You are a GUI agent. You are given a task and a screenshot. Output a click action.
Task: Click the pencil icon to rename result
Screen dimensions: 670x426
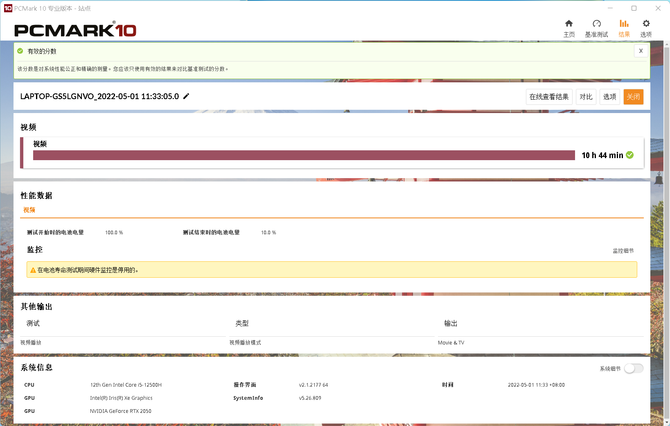(186, 96)
